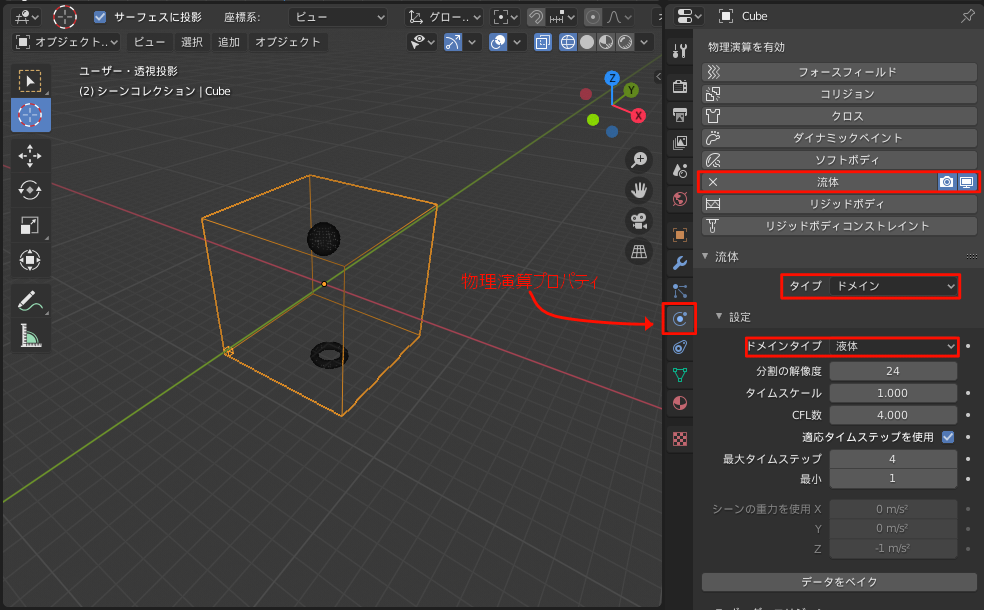
Task: Open the オブジェクト menu
Action: click(x=287, y=42)
